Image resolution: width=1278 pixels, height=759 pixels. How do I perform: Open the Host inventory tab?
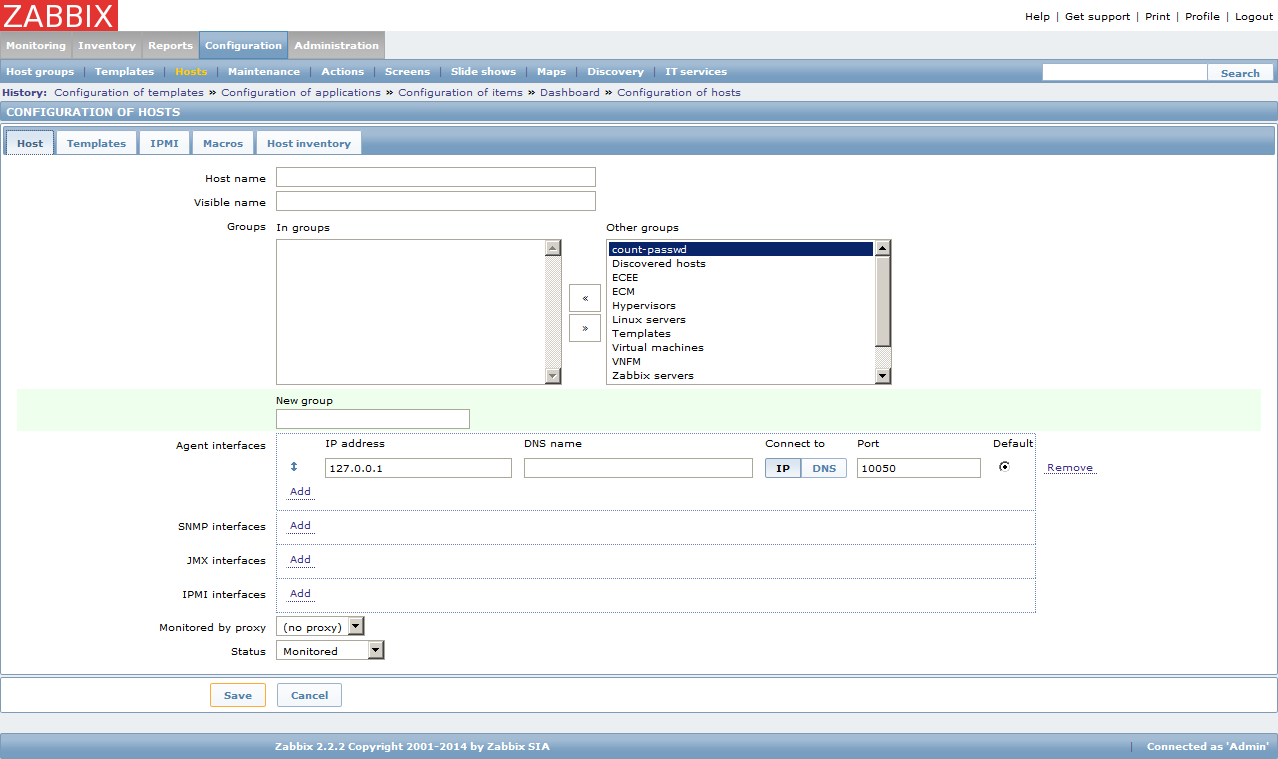click(309, 143)
